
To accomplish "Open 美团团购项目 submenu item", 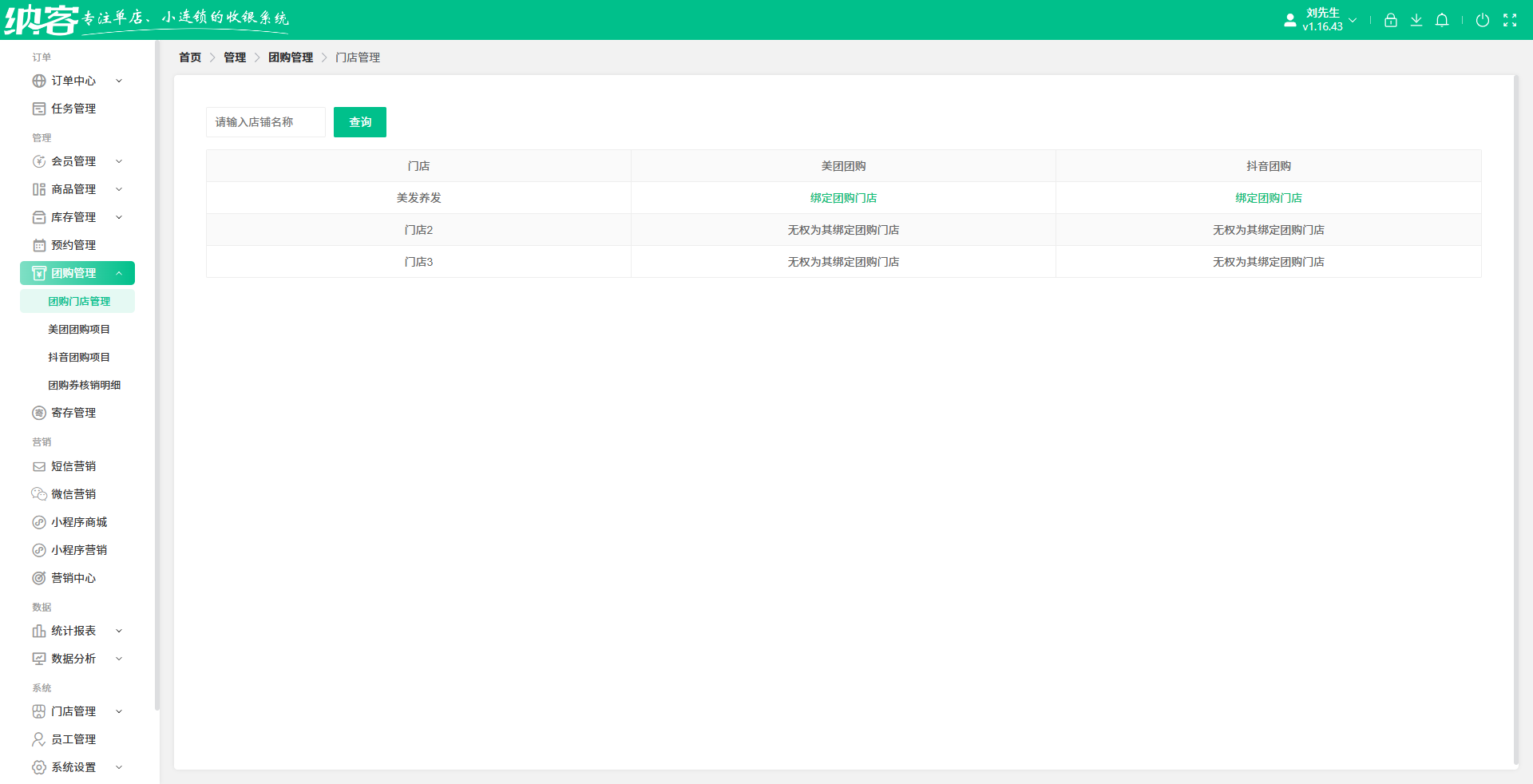I will [x=77, y=329].
